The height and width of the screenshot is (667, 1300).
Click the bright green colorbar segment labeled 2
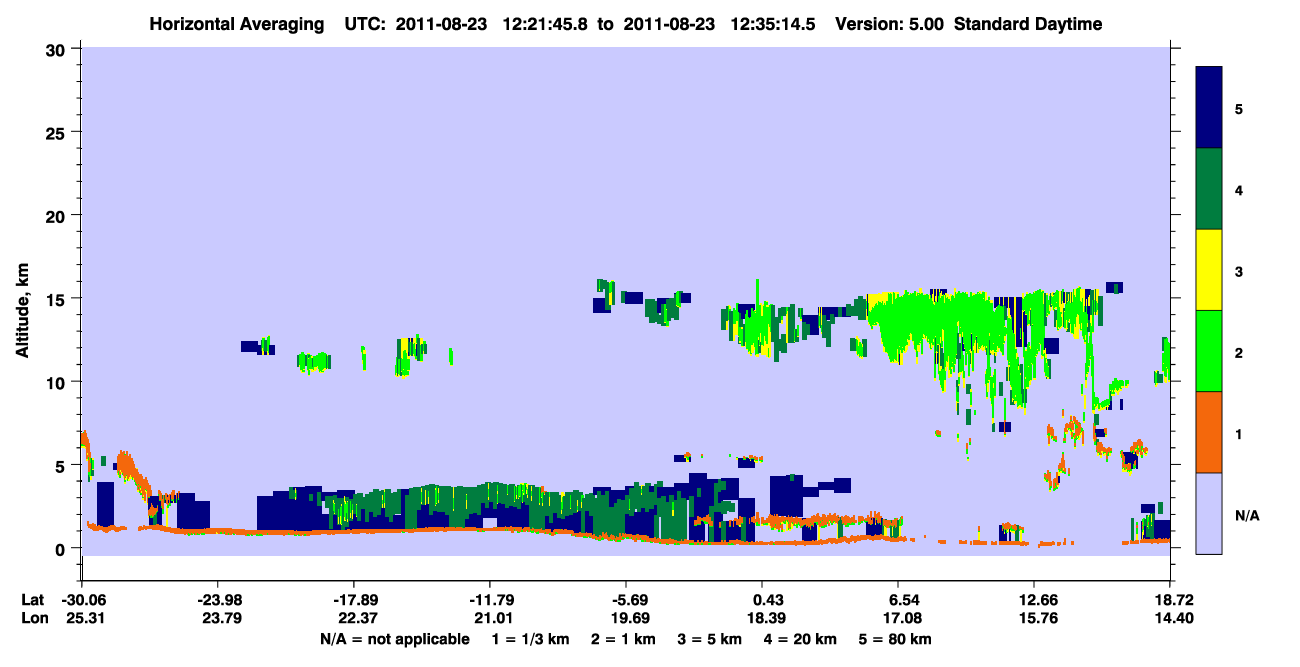click(1209, 351)
